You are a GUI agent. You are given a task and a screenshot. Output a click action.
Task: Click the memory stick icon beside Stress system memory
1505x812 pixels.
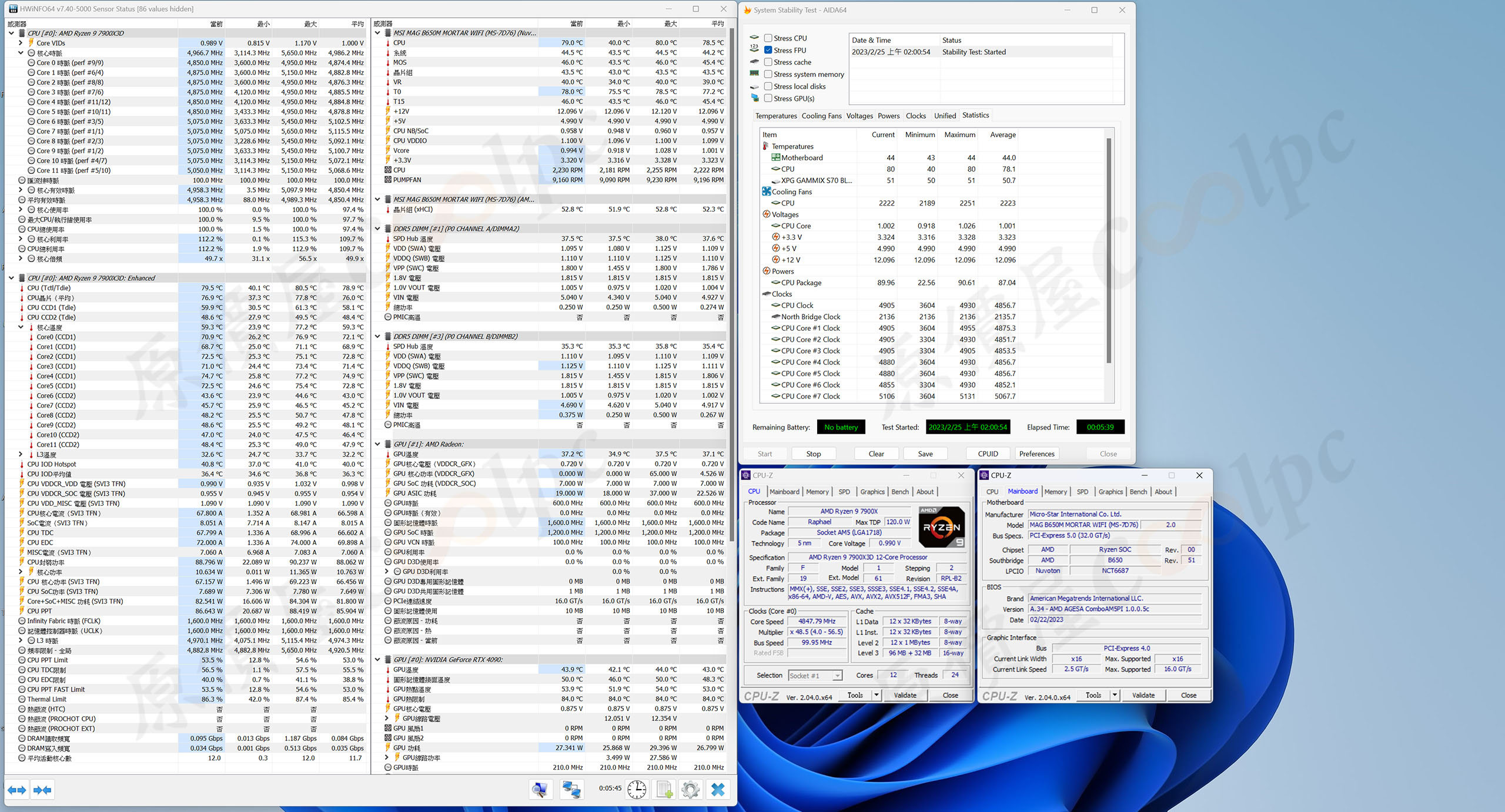755,74
